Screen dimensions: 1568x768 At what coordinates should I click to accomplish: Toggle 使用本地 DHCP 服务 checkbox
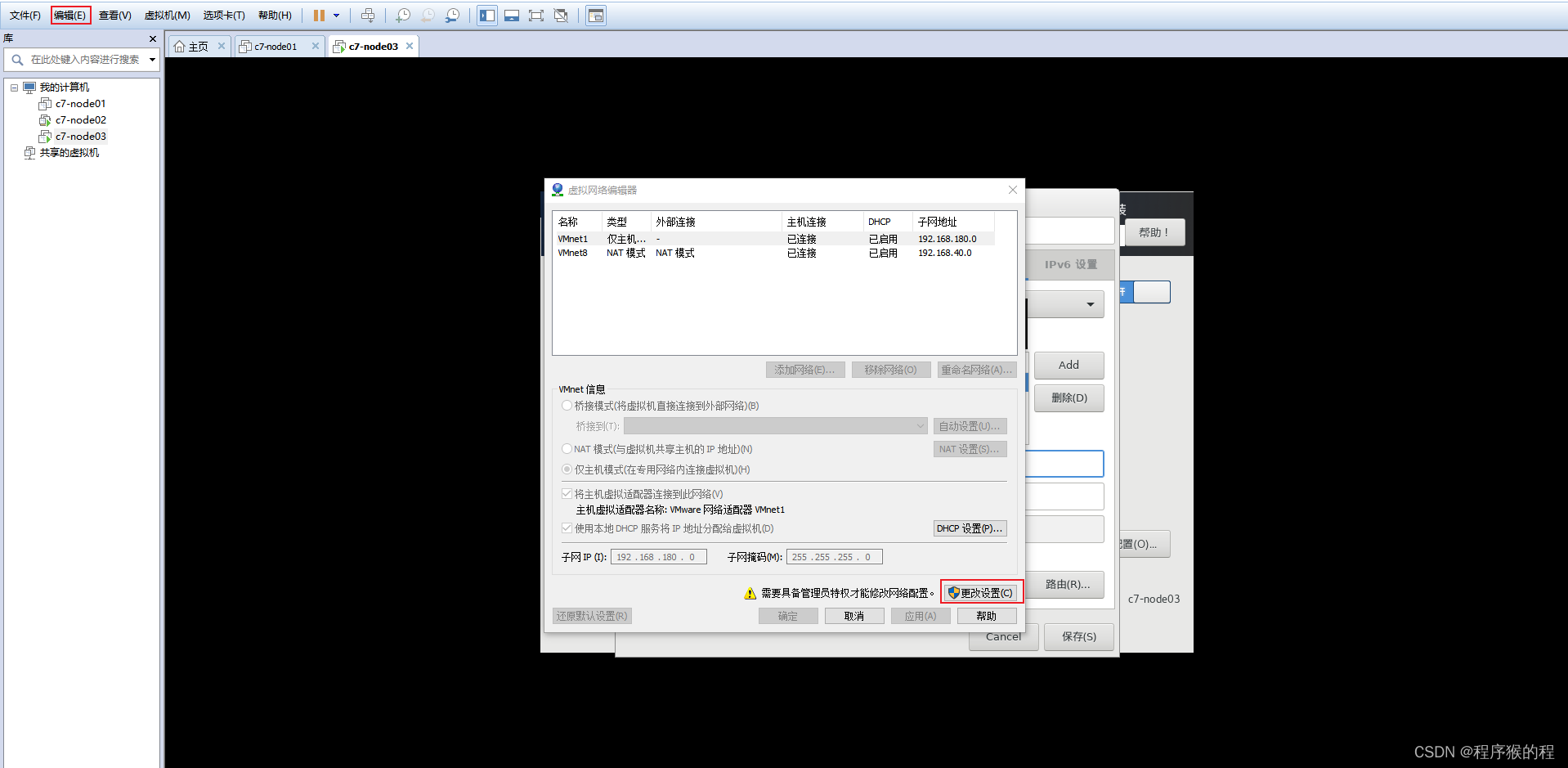tap(567, 528)
